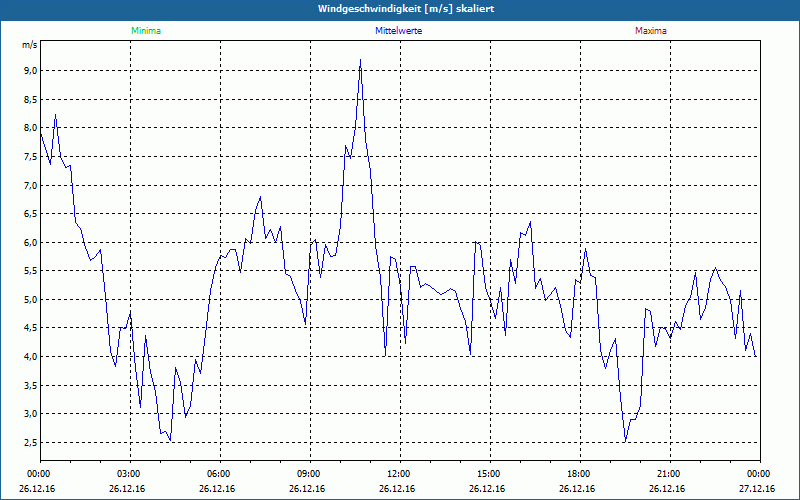Click the y-axis value '8,5'

click(x=31, y=99)
